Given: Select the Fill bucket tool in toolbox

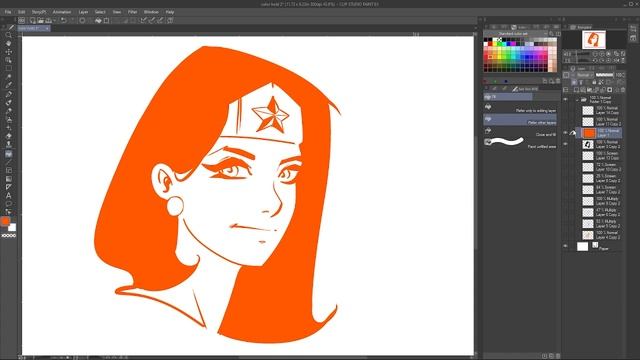Looking at the screenshot, I should tap(8, 154).
